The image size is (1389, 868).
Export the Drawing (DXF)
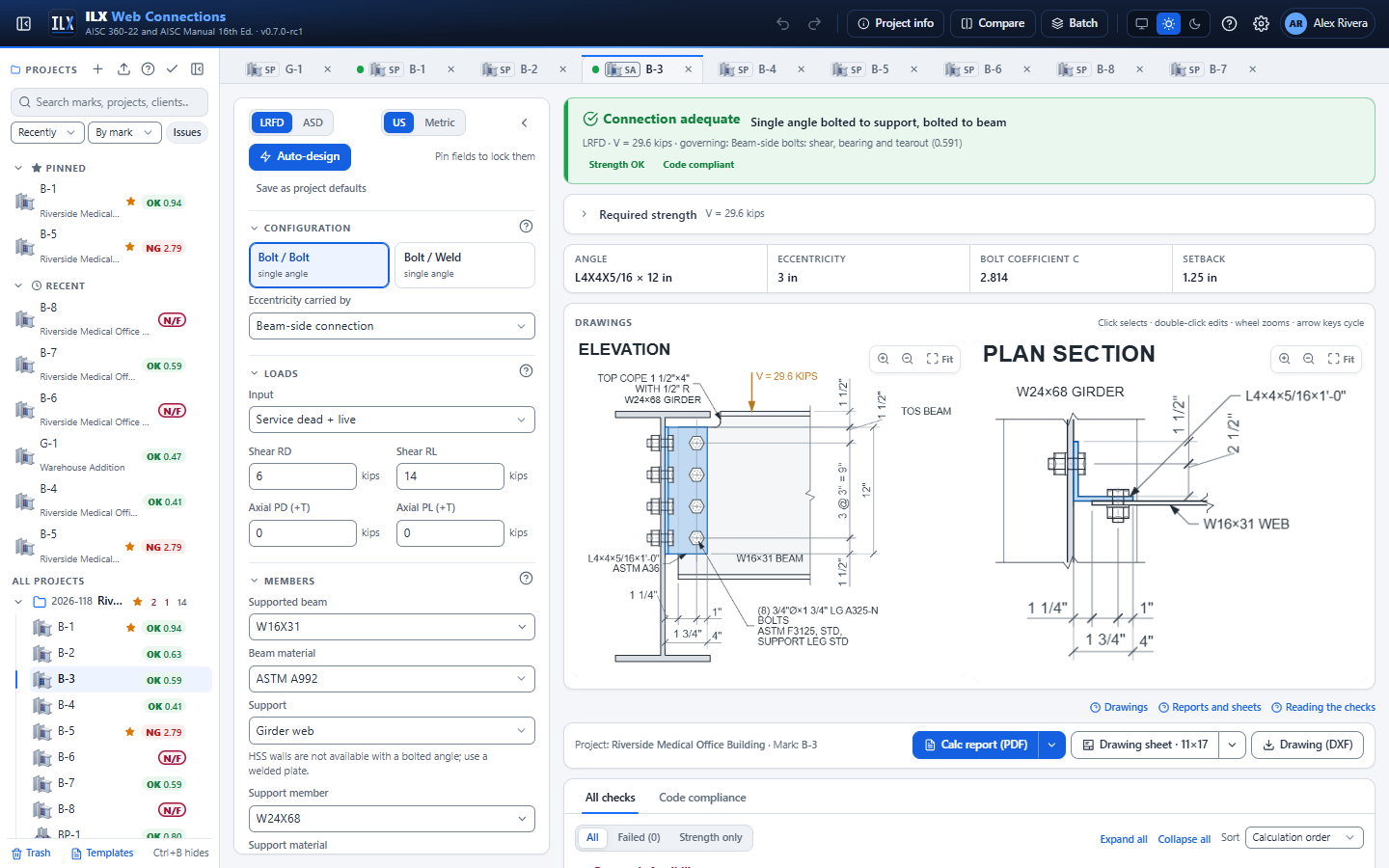1307,745
